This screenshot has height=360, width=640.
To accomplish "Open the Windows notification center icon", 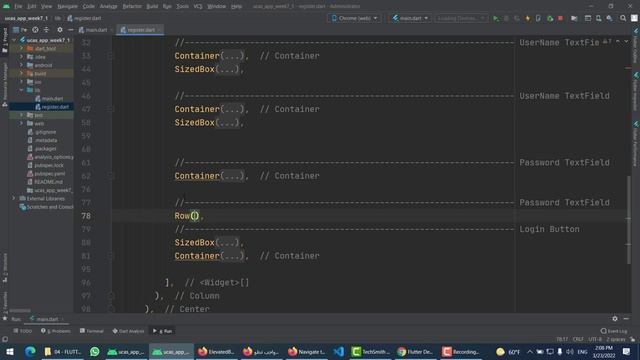I will 627,351.
